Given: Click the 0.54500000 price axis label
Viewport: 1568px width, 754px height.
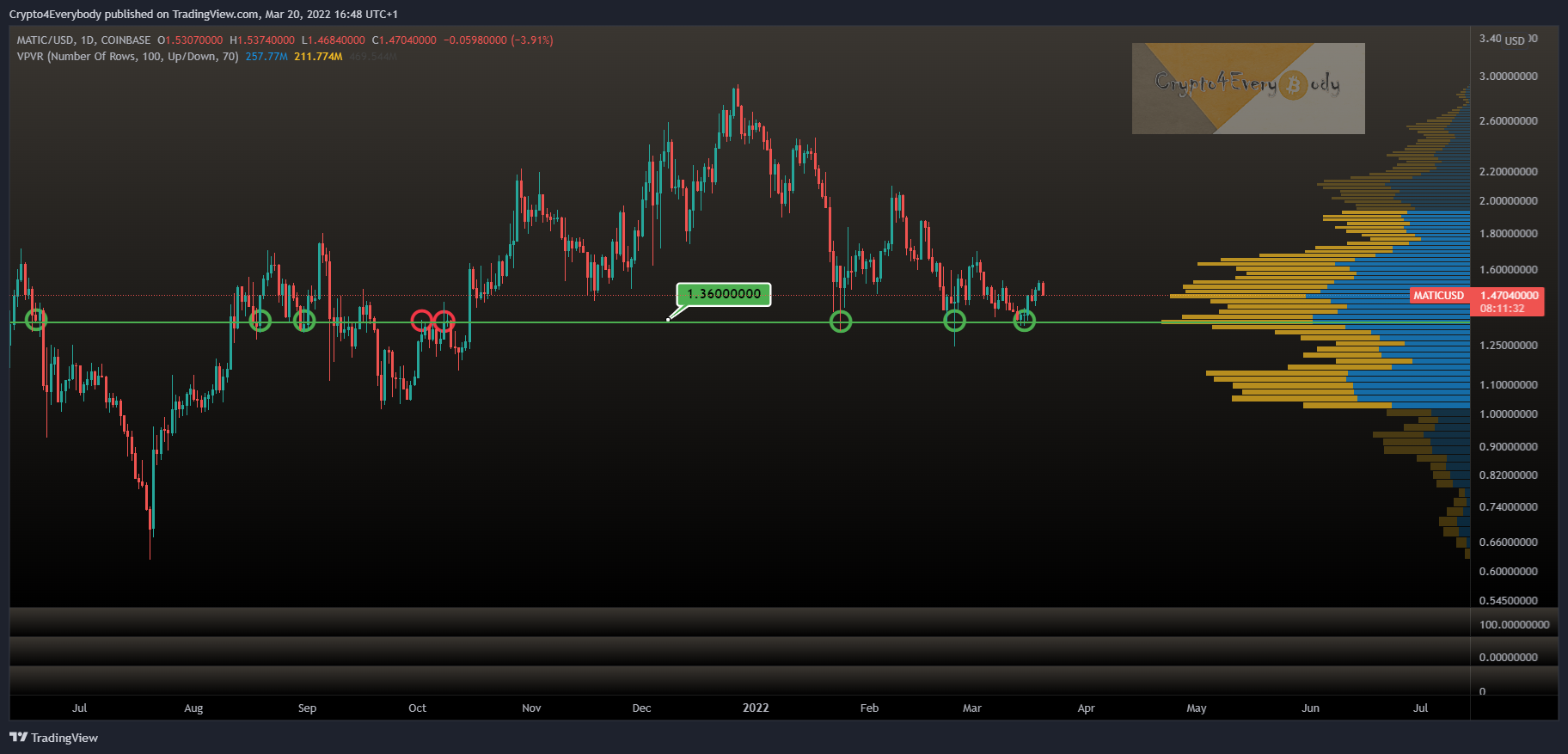Looking at the screenshot, I should tap(1509, 601).
